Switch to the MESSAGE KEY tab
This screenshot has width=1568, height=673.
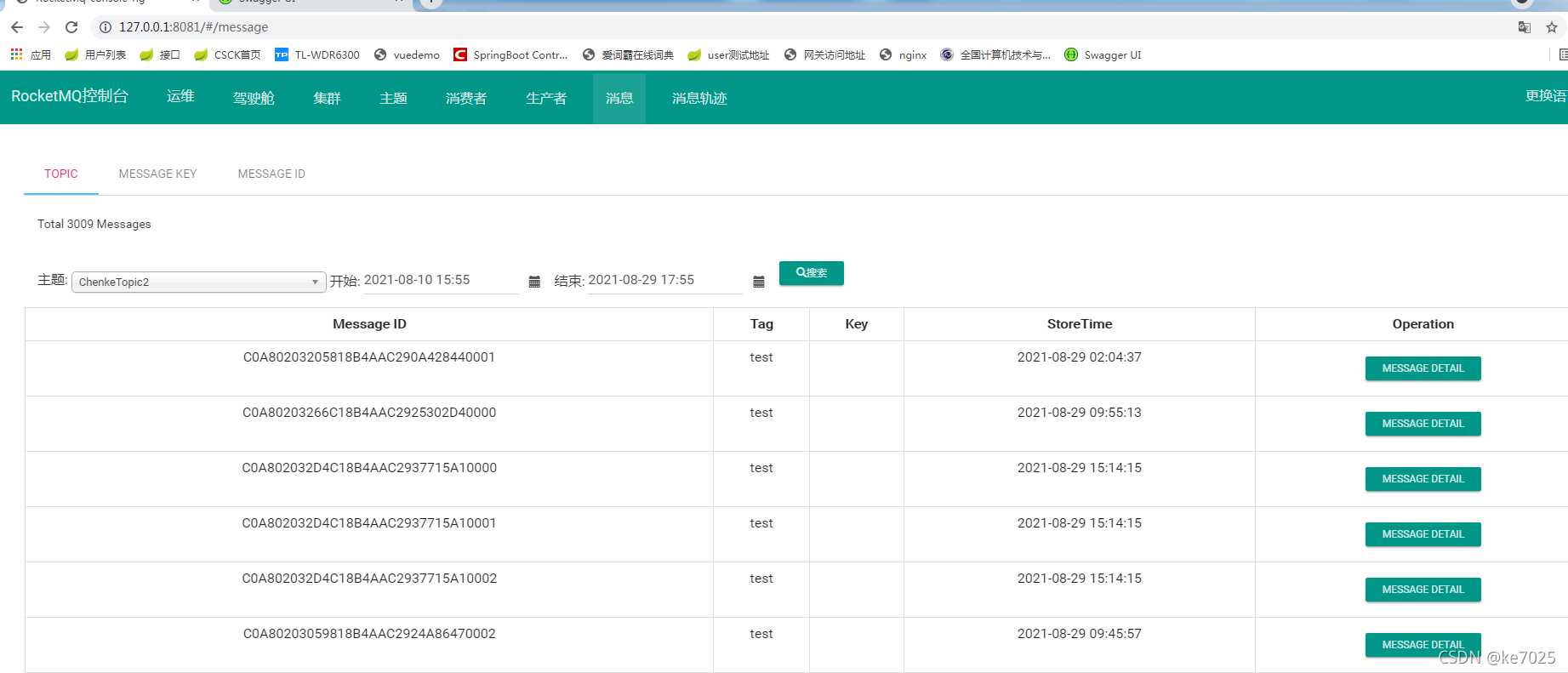(157, 174)
